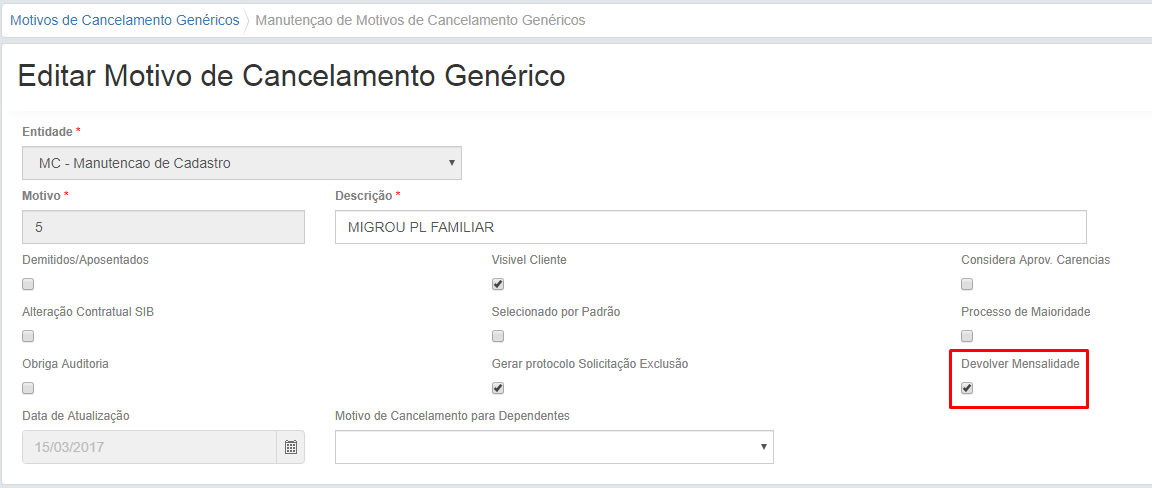Click the Considera Aprov. Carencias label
1152x488 pixels.
tap(1036, 259)
